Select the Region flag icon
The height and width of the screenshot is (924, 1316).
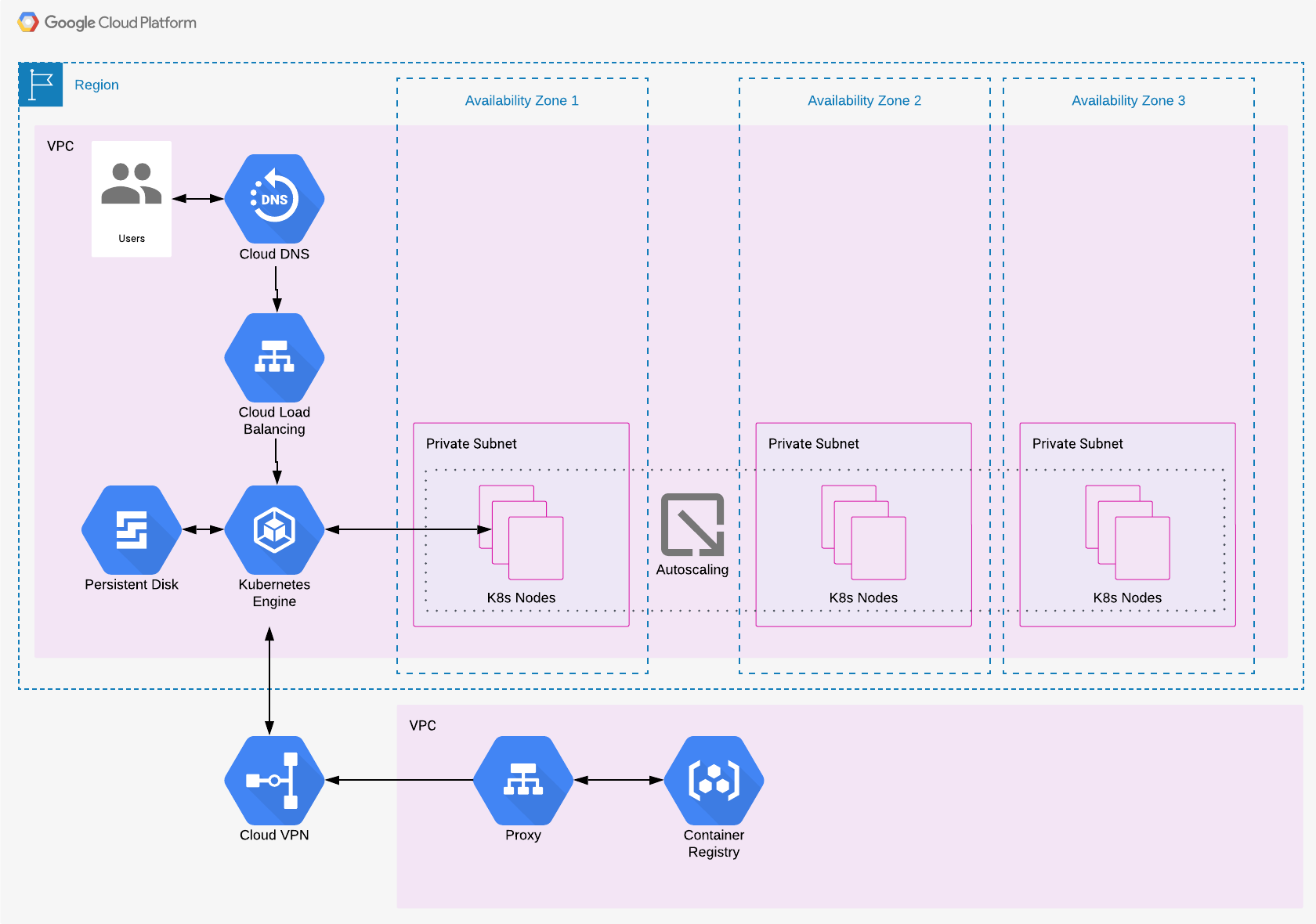pyautogui.click(x=41, y=85)
